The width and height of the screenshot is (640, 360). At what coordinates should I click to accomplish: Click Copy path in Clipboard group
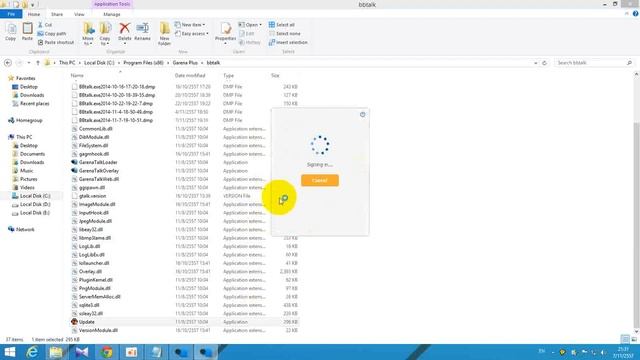[52, 33]
